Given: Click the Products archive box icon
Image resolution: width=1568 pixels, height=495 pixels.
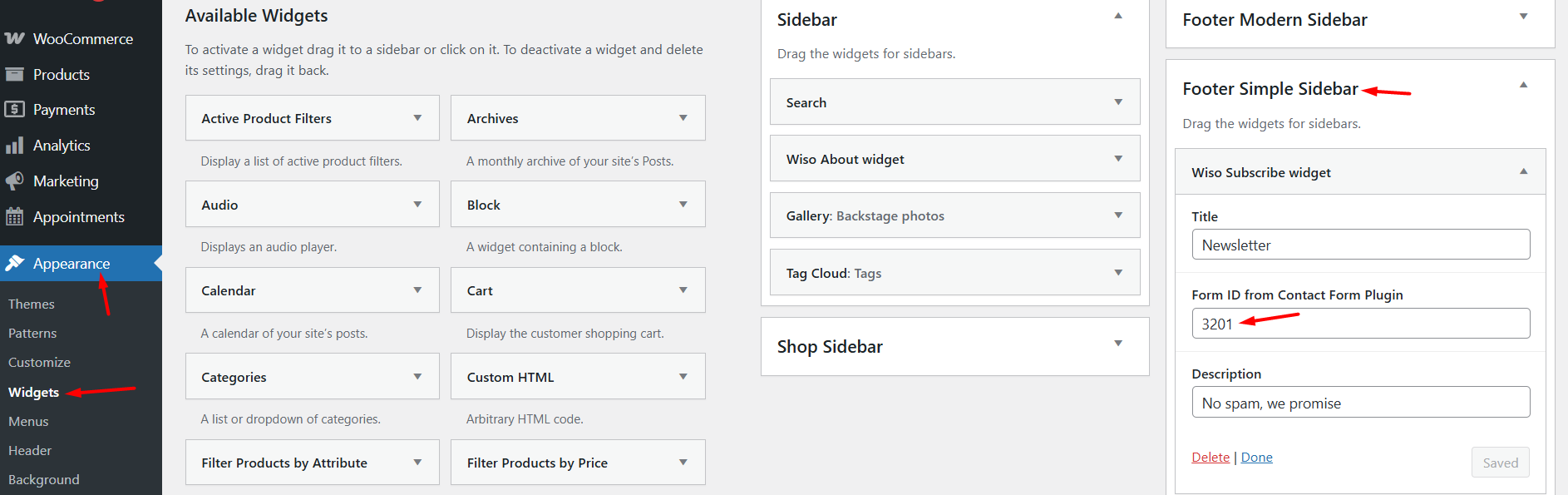Looking at the screenshot, I should tap(14, 74).
